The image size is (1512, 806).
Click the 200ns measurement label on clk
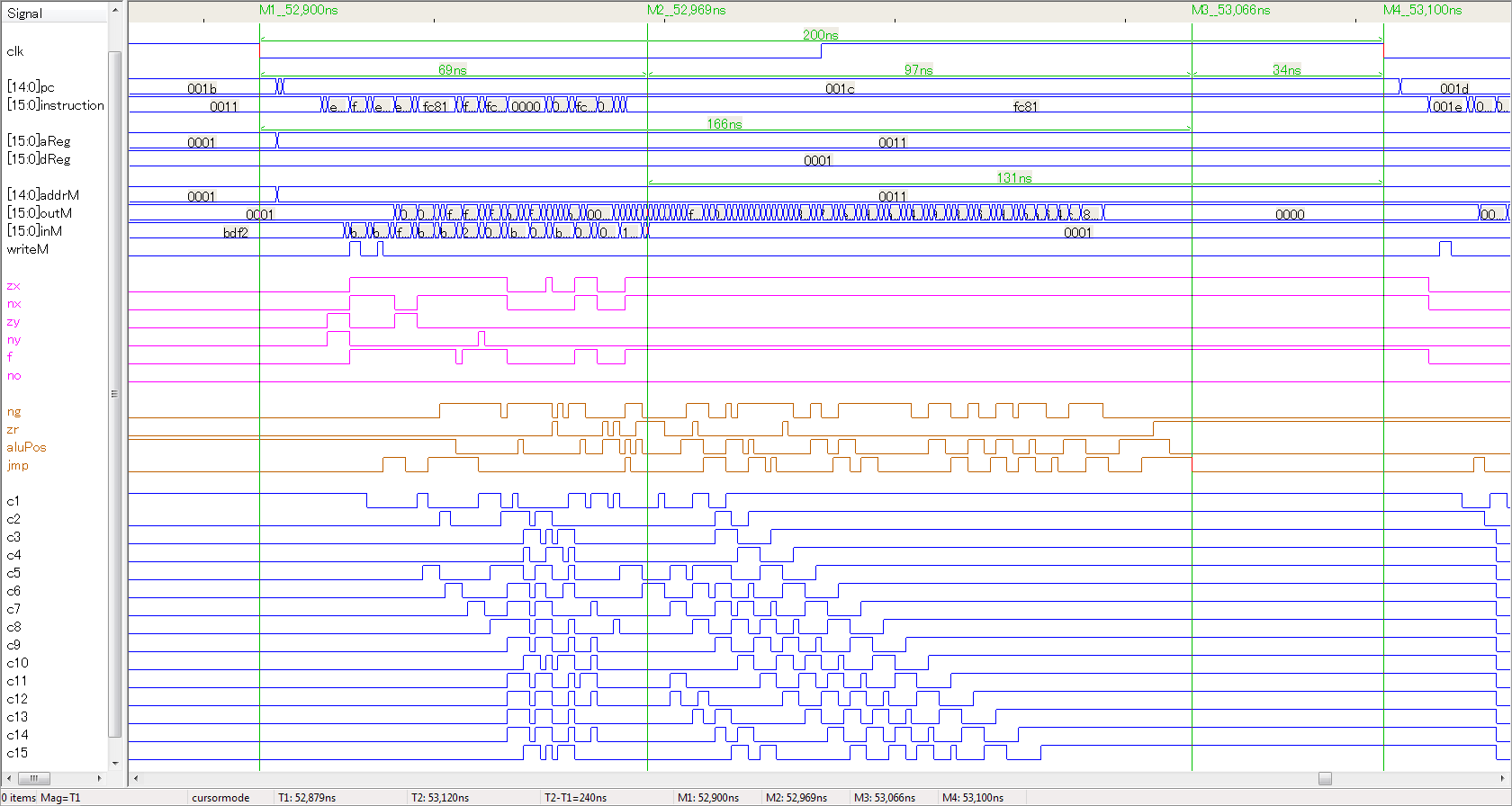coord(820,35)
